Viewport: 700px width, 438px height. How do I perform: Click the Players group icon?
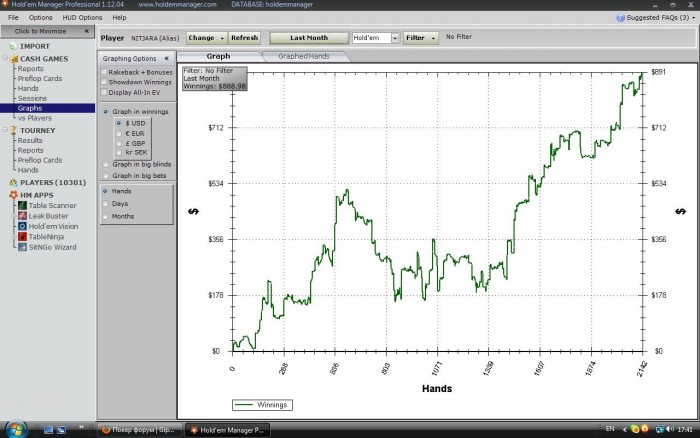tap(13, 183)
